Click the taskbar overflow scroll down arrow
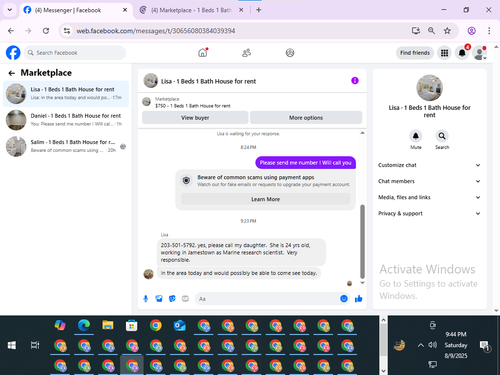 [383, 370]
